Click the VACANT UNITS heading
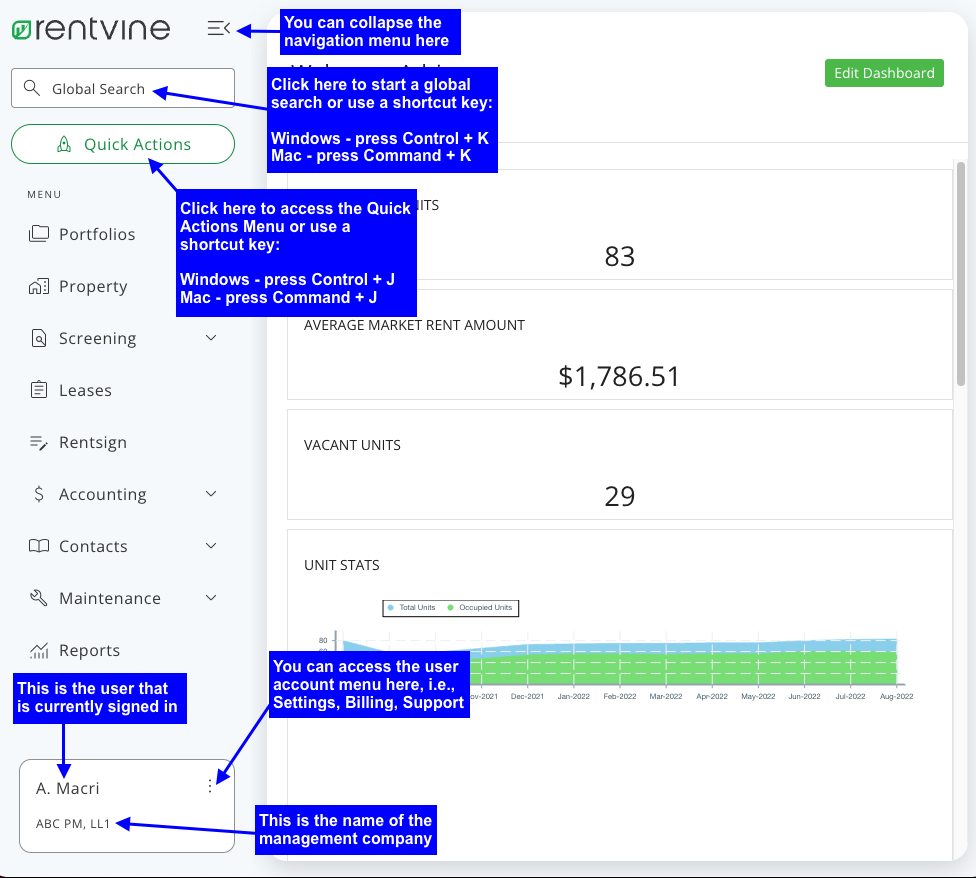 352,446
